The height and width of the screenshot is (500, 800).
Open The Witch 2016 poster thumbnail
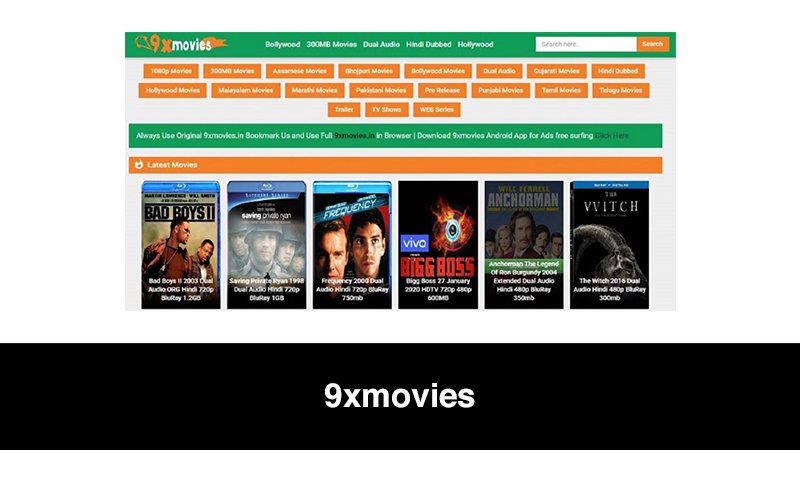click(x=610, y=244)
